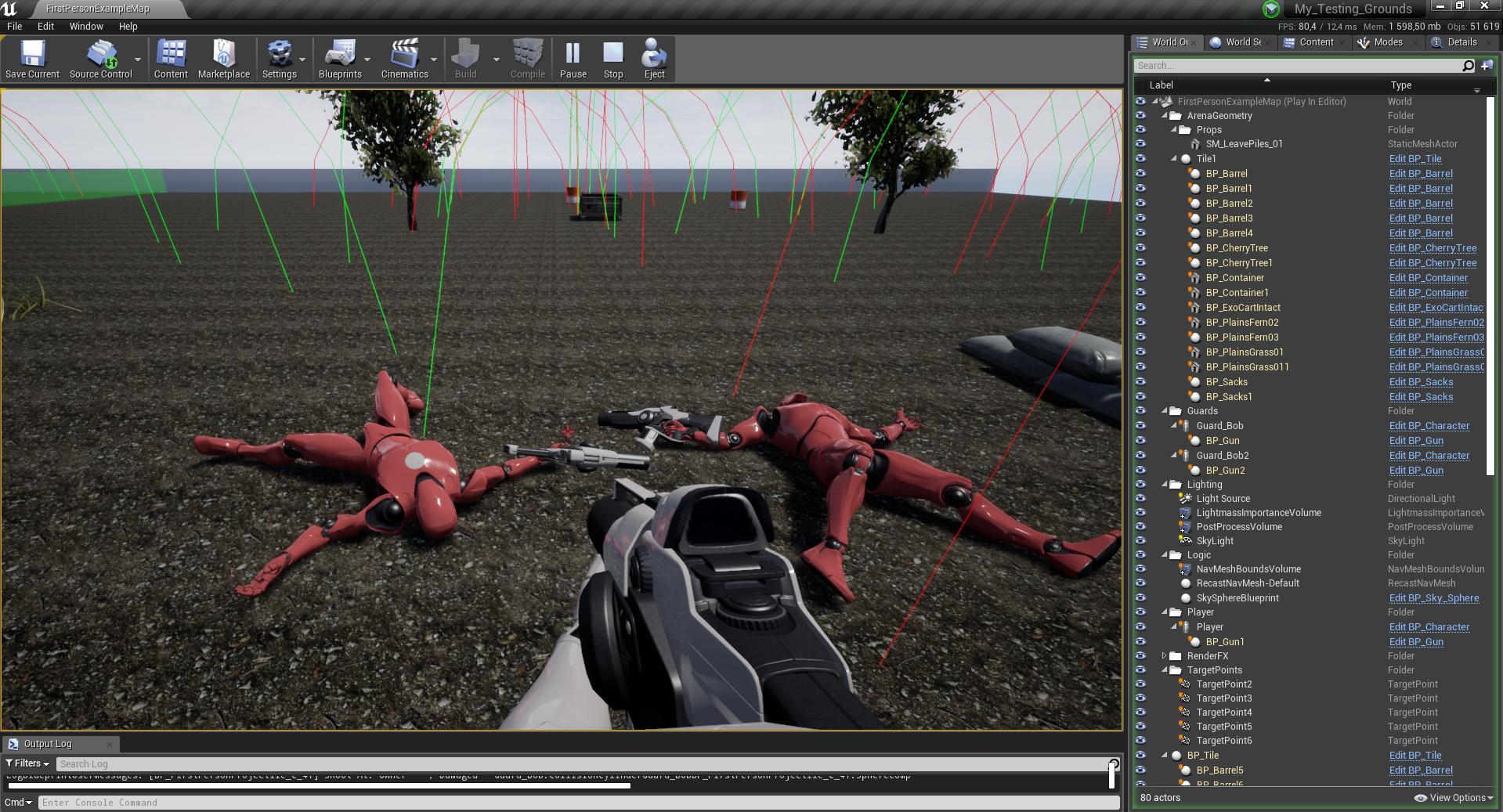Image resolution: width=1503 pixels, height=812 pixels.
Task: Click the Settings toolbar icon
Action: point(279,59)
